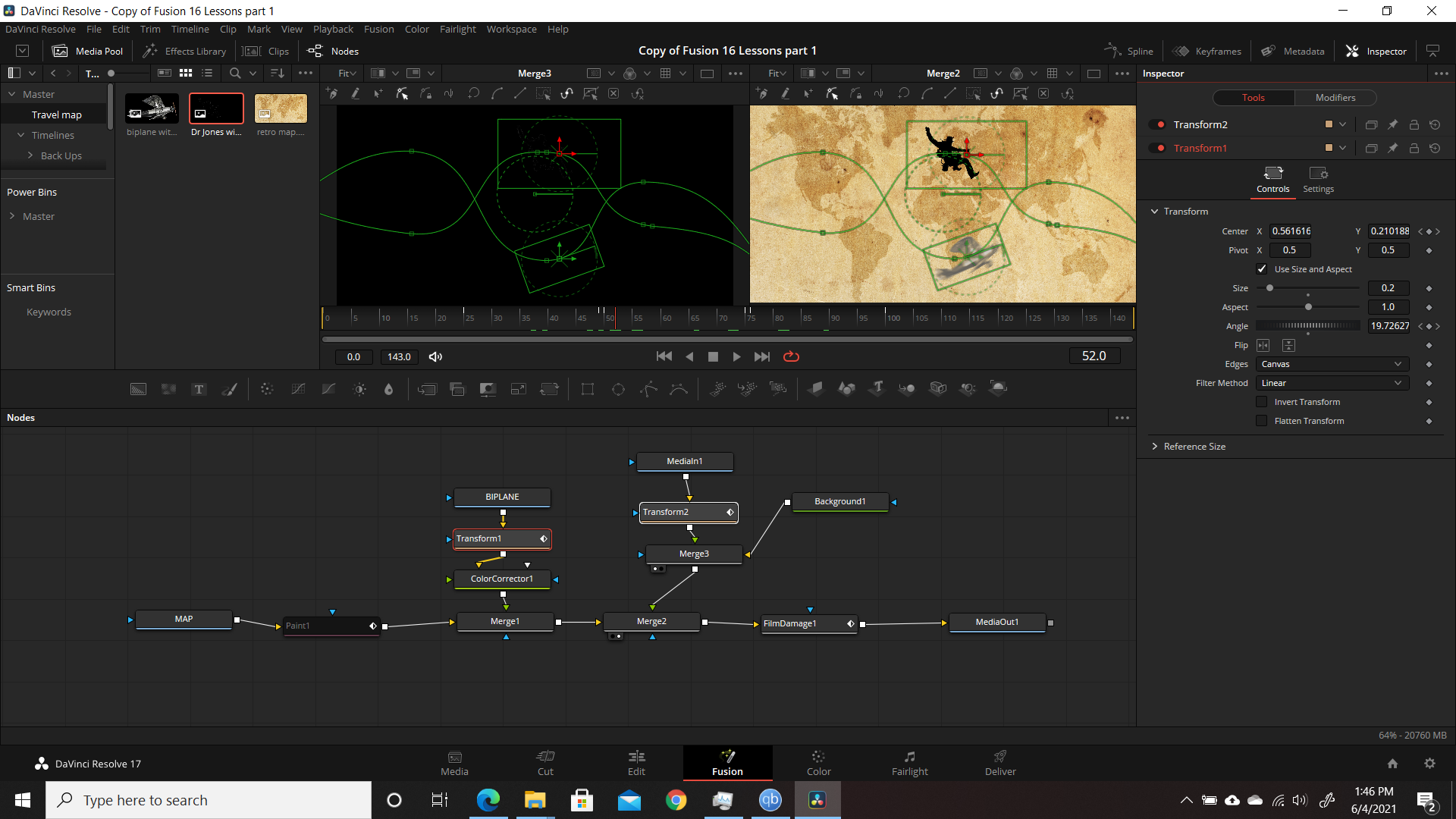Screen dimensions: 1456x819
Task: Lock Transform1 in the Inspector
Action: tap(1414, 148)
